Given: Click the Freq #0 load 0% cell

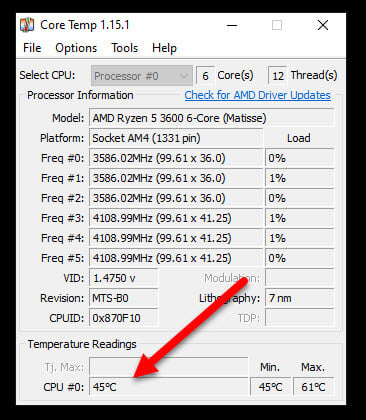Looking at the screenshot, I should [299, 158].
